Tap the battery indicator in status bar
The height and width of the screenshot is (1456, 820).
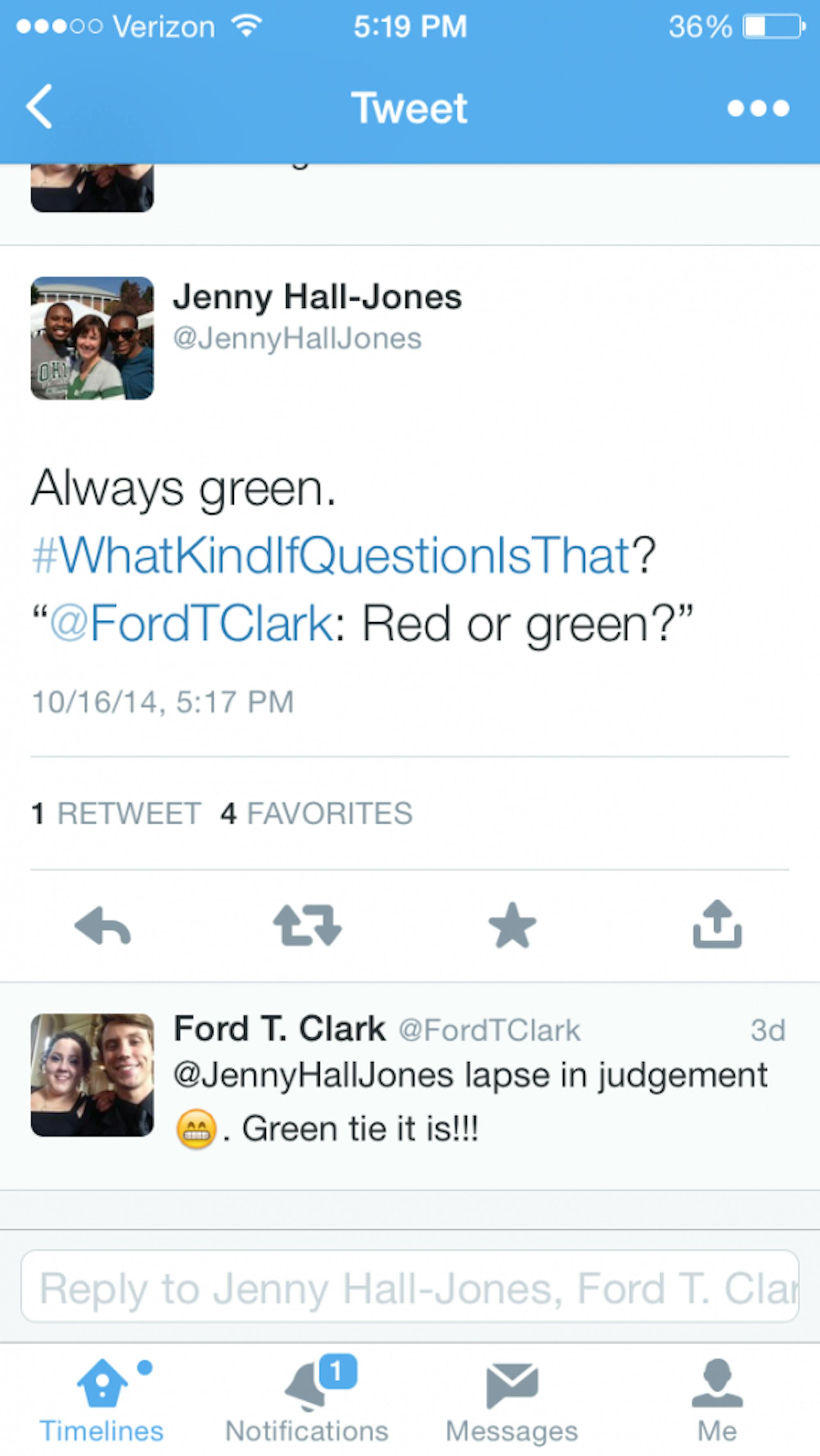(774, 27)
